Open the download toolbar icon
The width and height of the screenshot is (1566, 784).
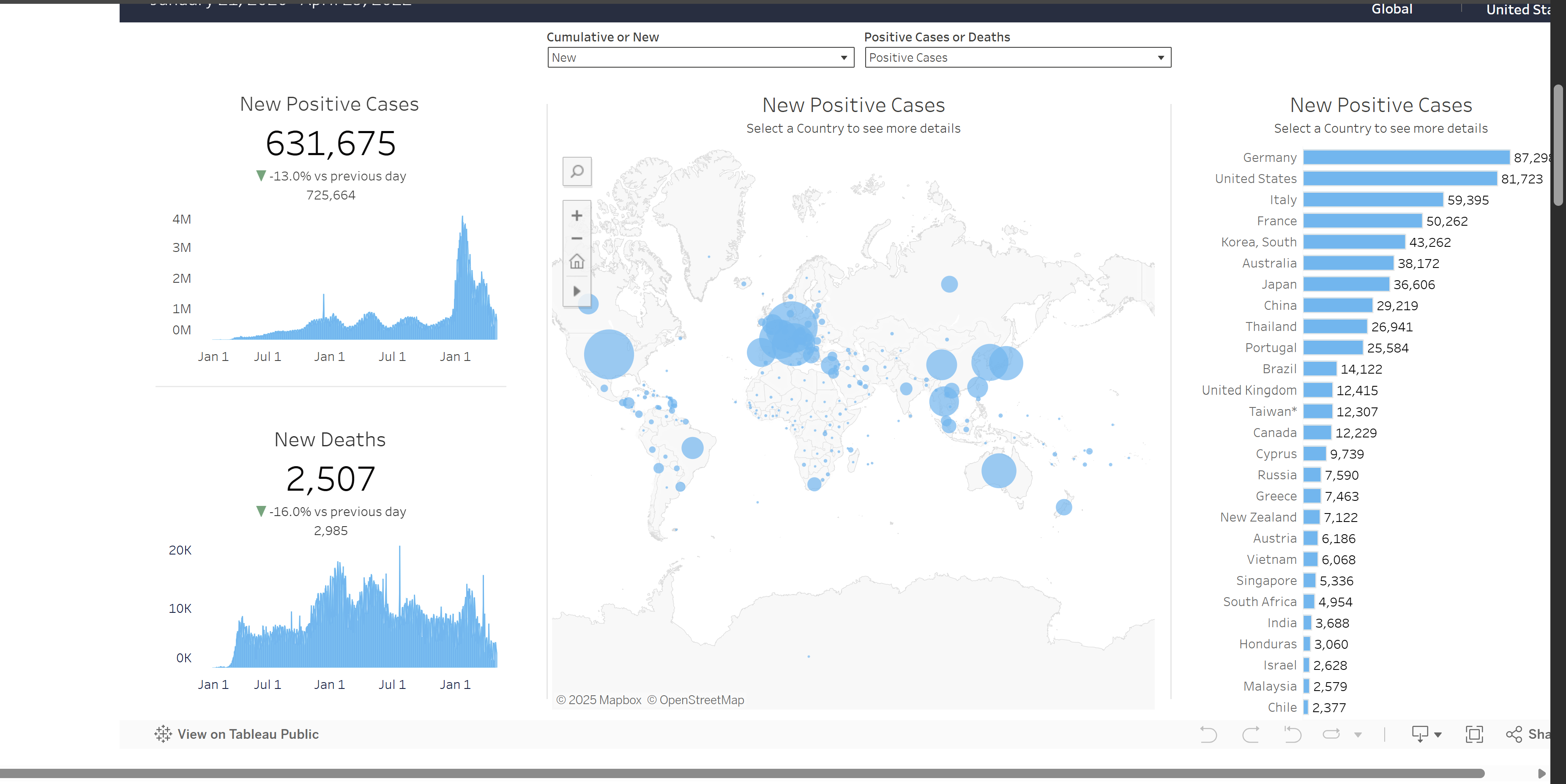click(1420, 734)
